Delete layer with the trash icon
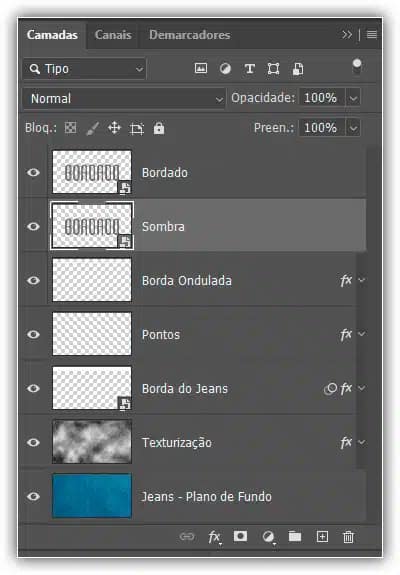Image resolution: width=400 pixels, height=575 pixels. pos(348,537)
